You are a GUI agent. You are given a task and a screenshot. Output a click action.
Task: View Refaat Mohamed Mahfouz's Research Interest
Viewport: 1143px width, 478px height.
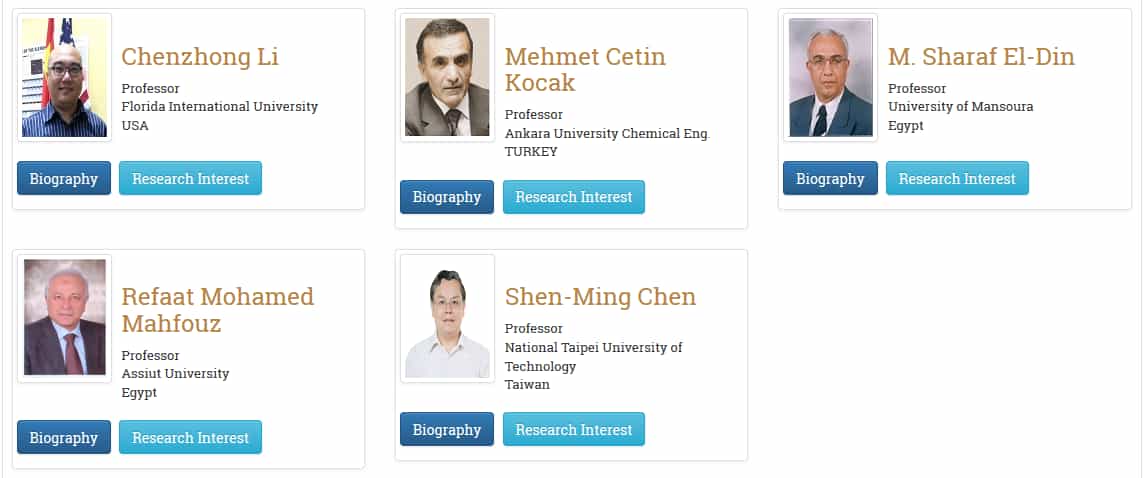[190, 438]
